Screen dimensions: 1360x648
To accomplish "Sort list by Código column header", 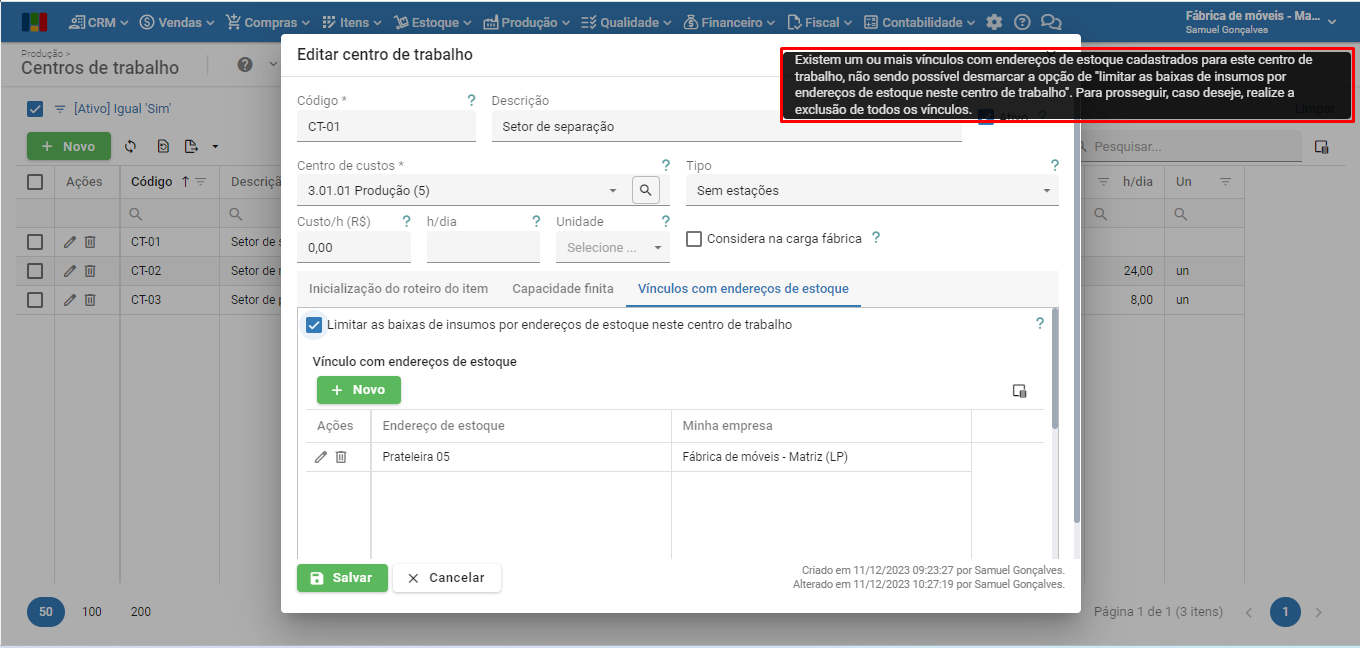I will click(152, 182).
